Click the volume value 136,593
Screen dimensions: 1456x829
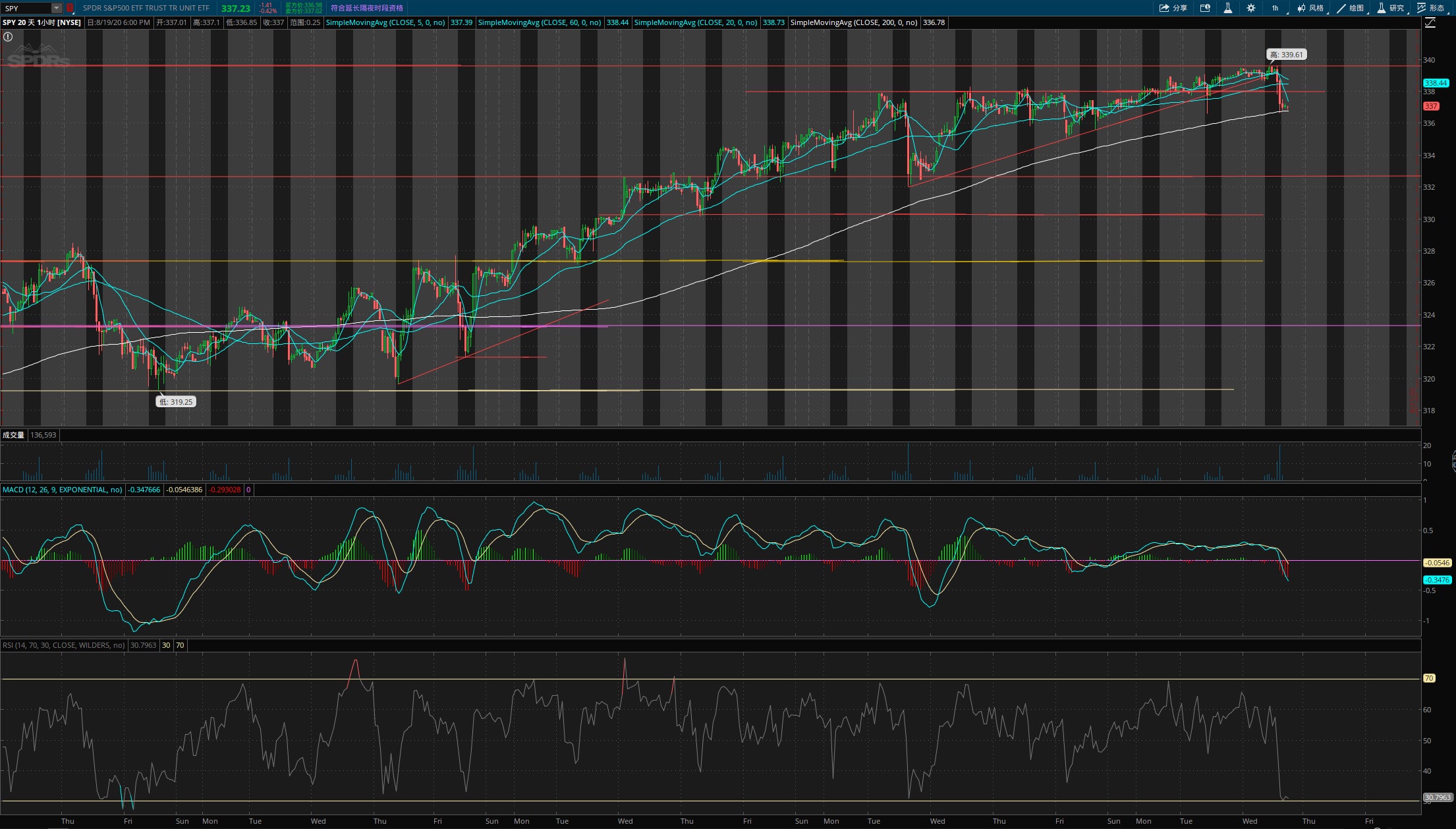click(x=43, y=435)
